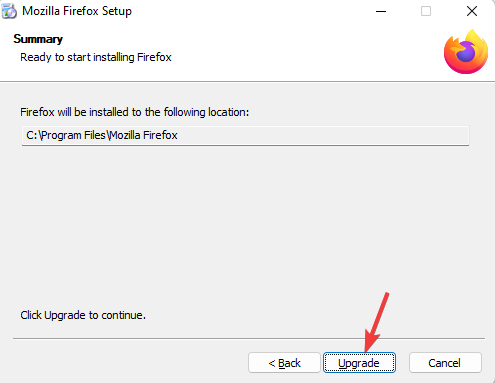Image resolution: width=495 pixels, height=383 pixels.
Task: Minimize the Mozilla Firefox Setup window
Action: pos(381,11)
